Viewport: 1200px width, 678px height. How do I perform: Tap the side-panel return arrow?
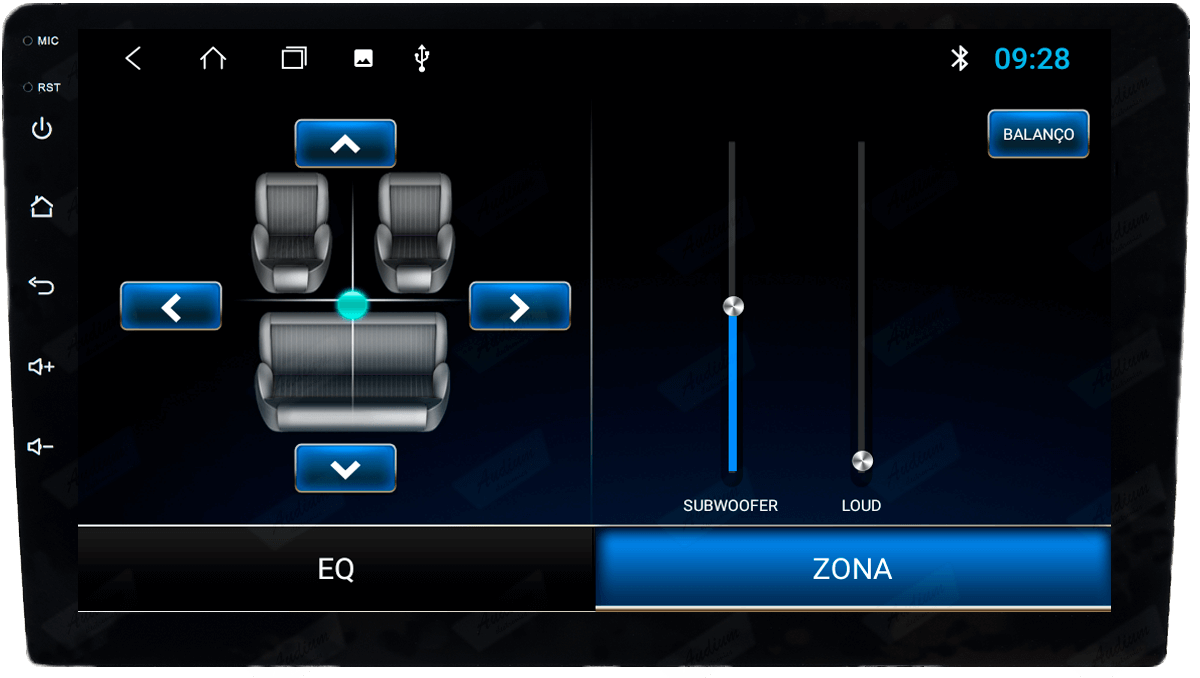(42, 287)
